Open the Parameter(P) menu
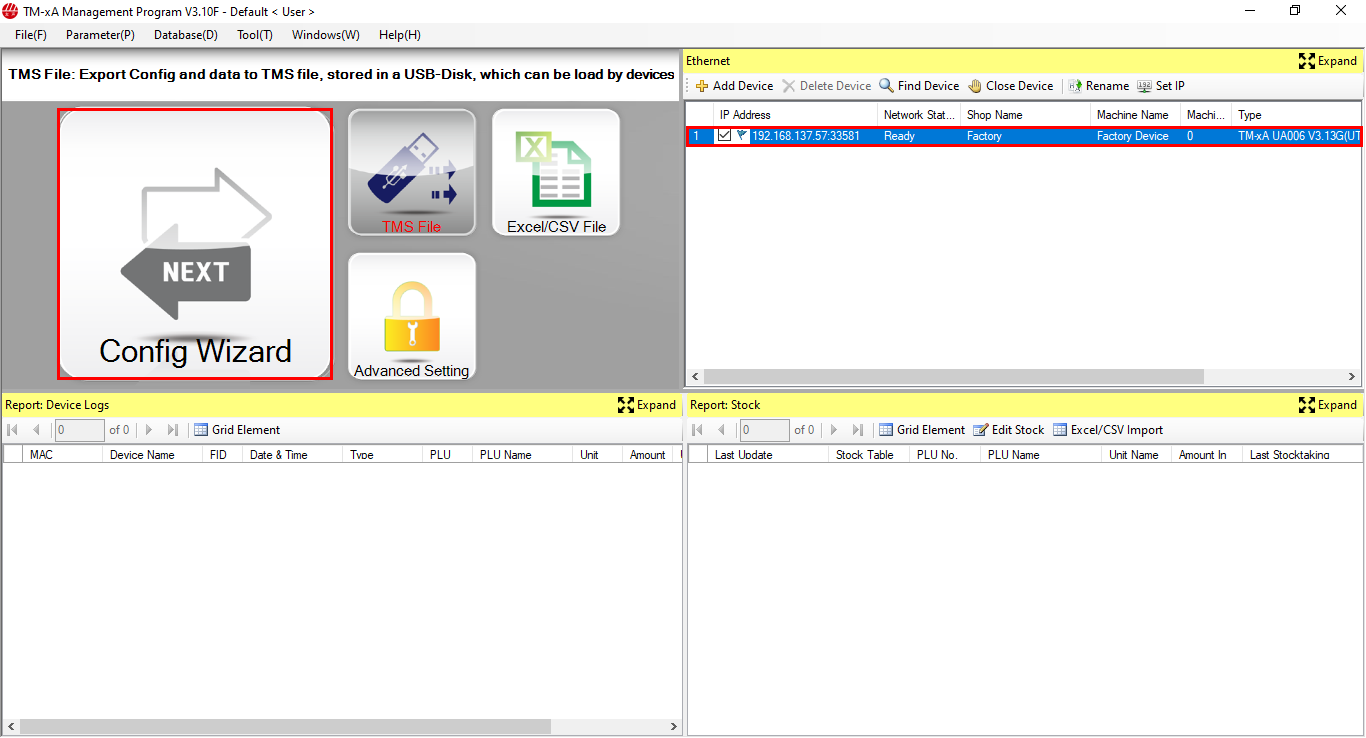The height and width of the screenshot is (738, 1366). 100,35
